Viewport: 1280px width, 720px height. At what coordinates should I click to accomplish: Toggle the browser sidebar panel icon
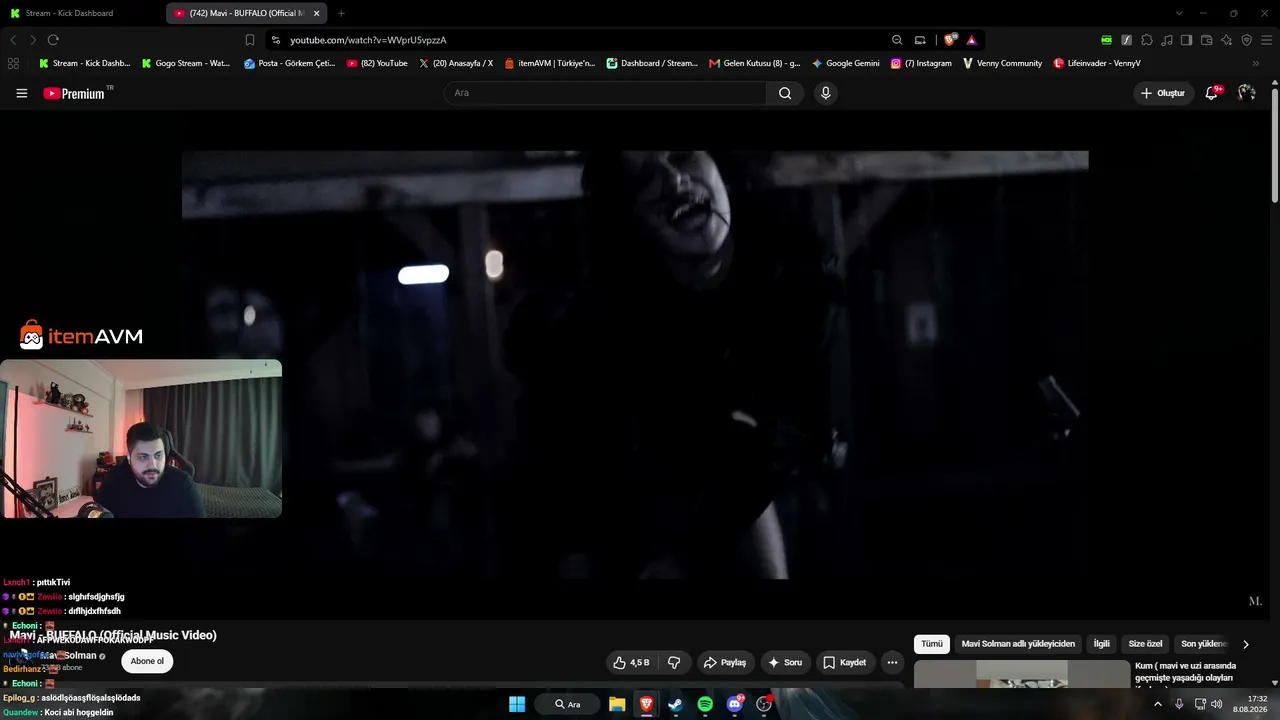(1186, 40)
